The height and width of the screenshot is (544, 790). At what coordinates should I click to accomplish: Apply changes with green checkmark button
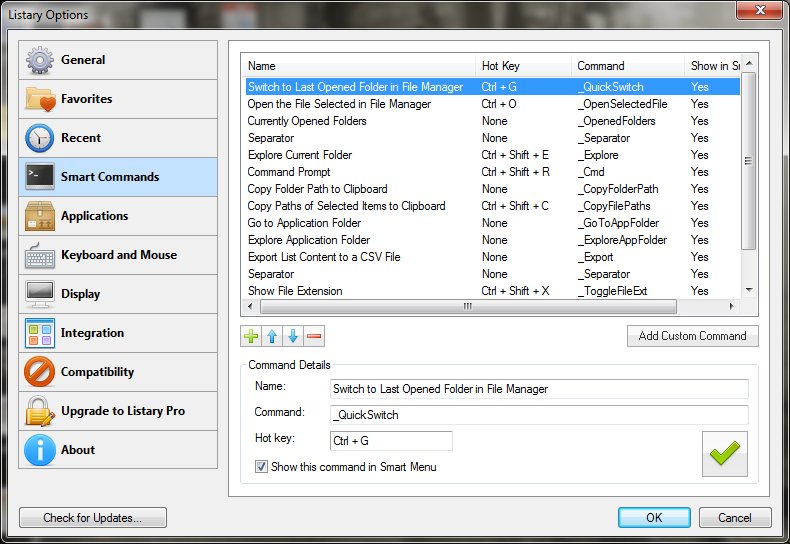724,454
